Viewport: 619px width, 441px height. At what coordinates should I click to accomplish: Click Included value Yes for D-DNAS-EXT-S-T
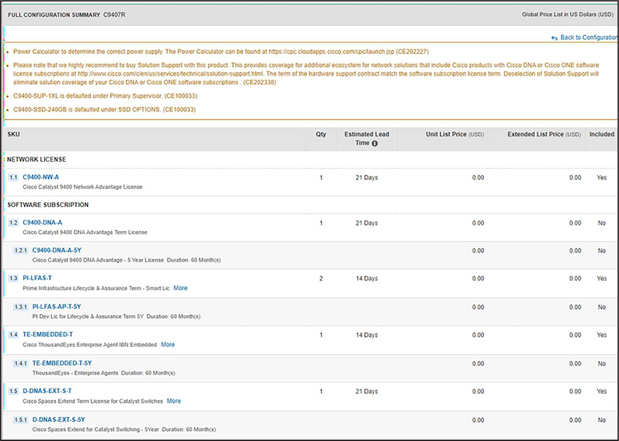tap(602, 391)
